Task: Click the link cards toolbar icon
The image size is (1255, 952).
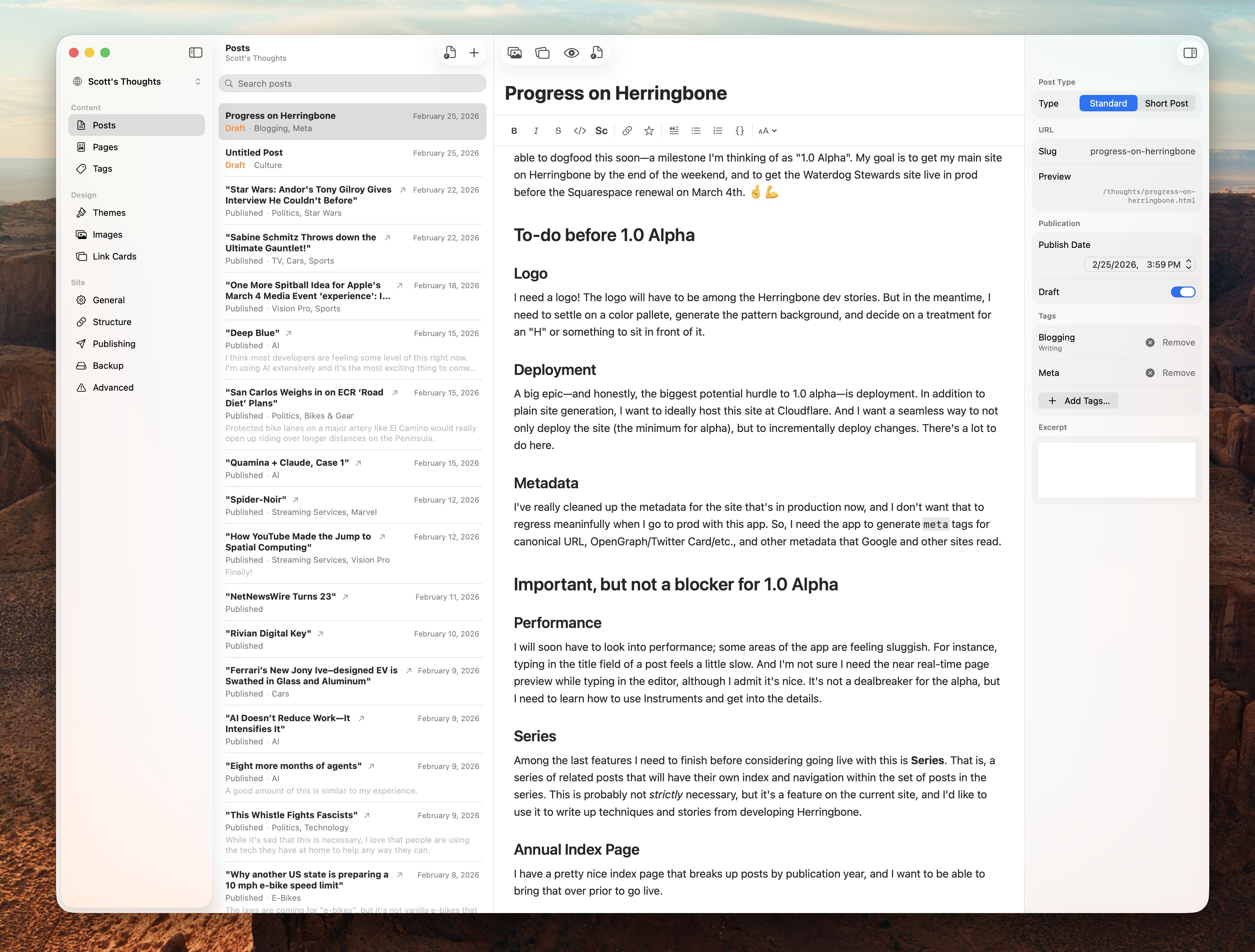Action: tap(542, 53)
